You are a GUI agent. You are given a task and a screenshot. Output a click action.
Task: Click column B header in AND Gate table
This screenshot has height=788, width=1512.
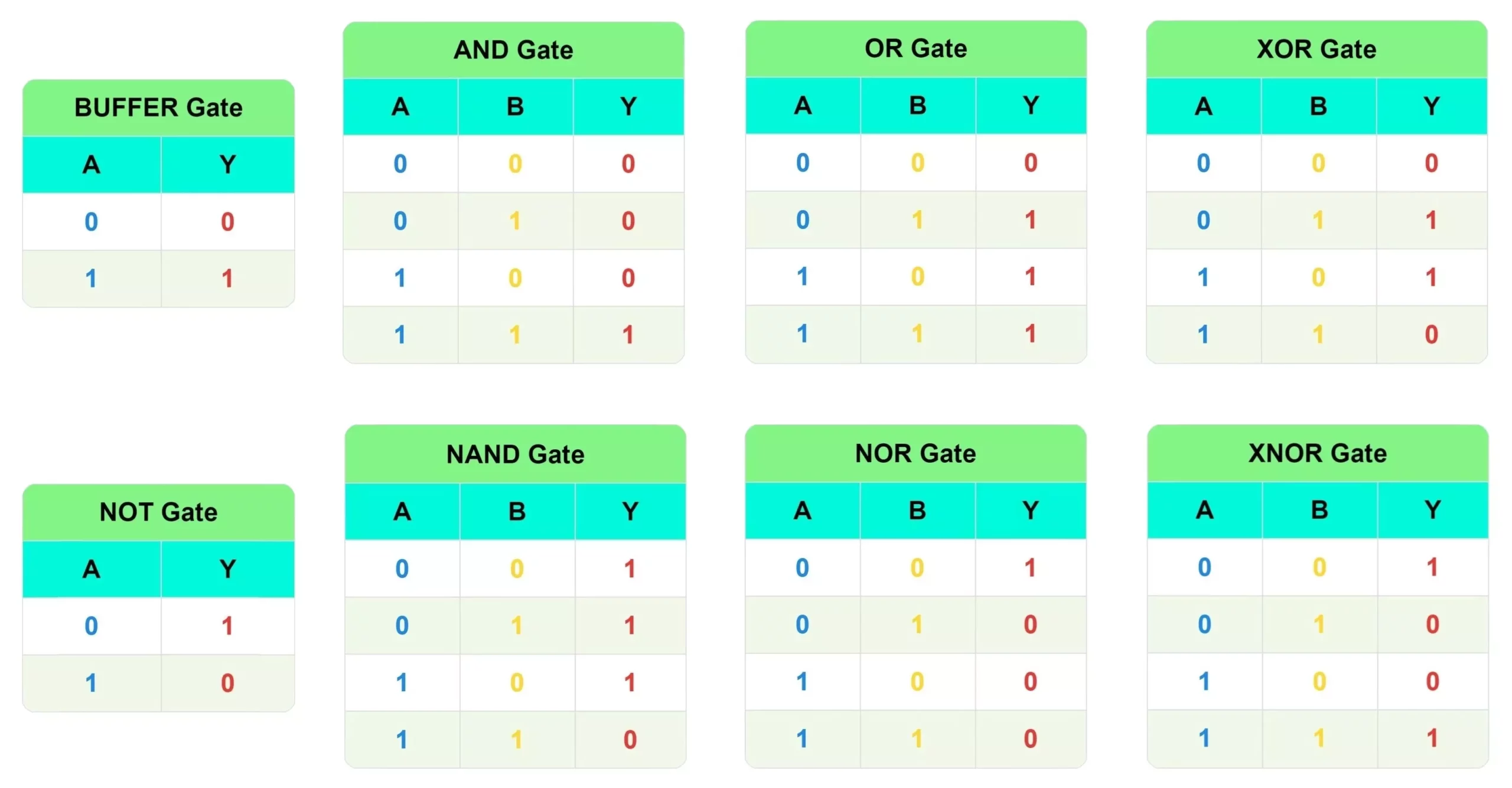click(x=515, y=107)
